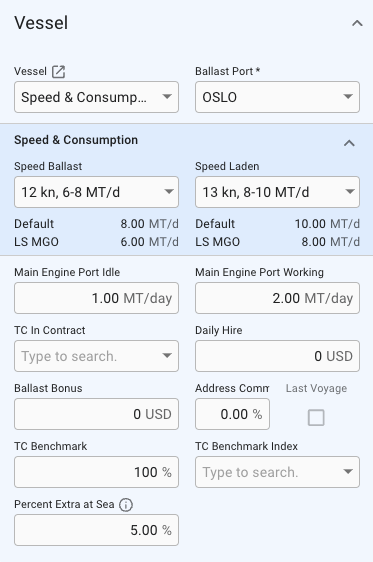
Task: Show Percent Extra at Sea info icon
Action: [x=126, y=505]
